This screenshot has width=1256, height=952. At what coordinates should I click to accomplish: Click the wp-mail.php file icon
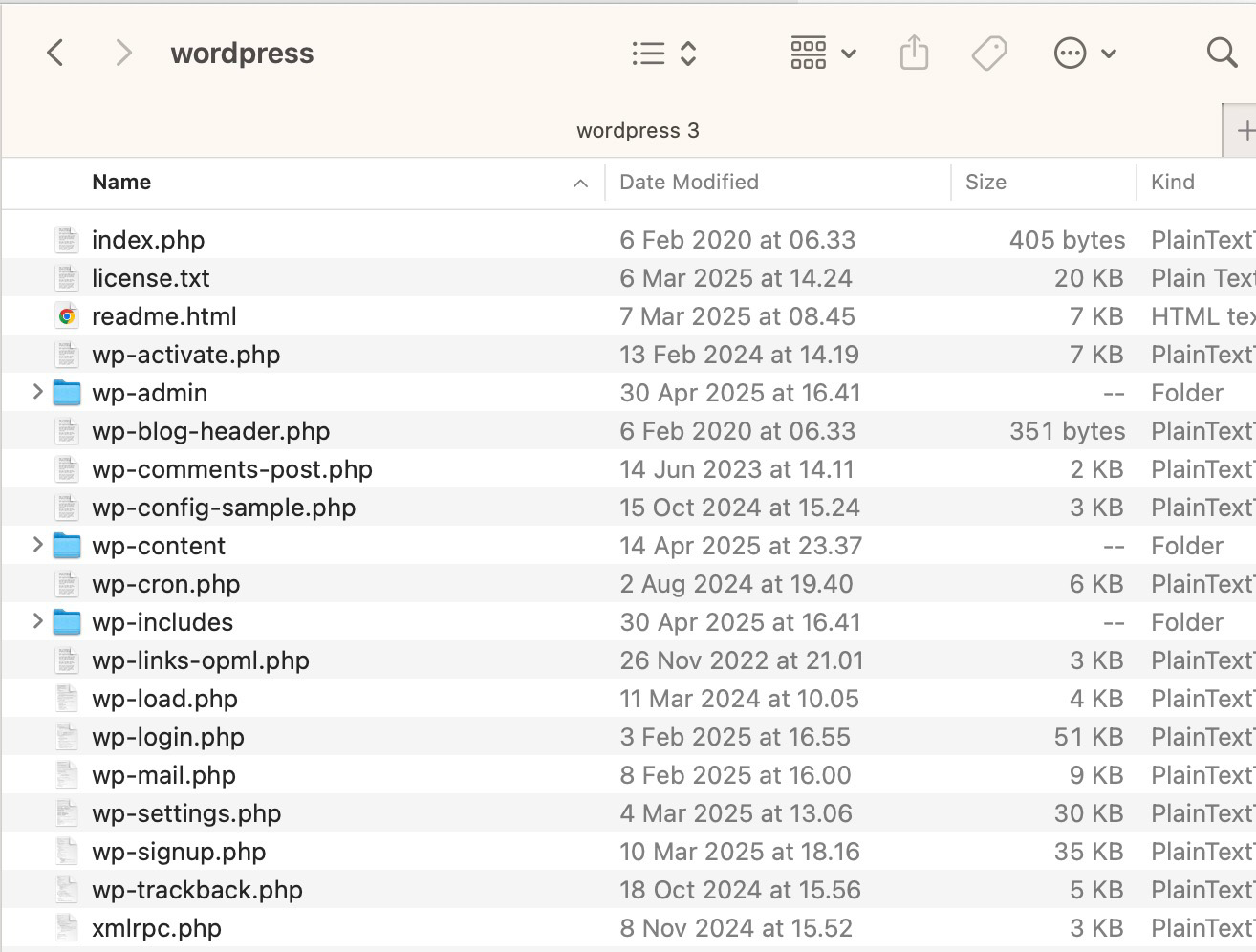click(67, 775)
